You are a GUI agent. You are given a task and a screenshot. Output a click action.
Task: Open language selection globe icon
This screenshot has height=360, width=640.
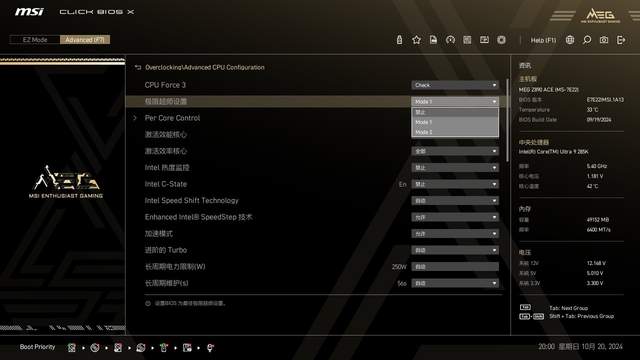[x=570, y=40]
